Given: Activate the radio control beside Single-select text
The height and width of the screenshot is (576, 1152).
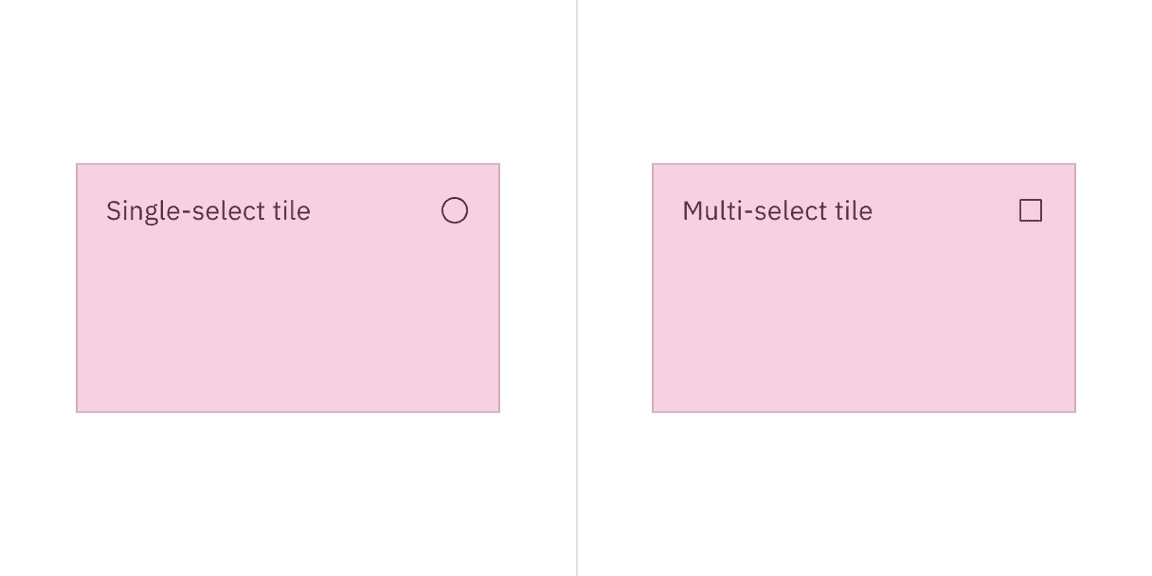Looking at the screenshot, I should [454, 210].
